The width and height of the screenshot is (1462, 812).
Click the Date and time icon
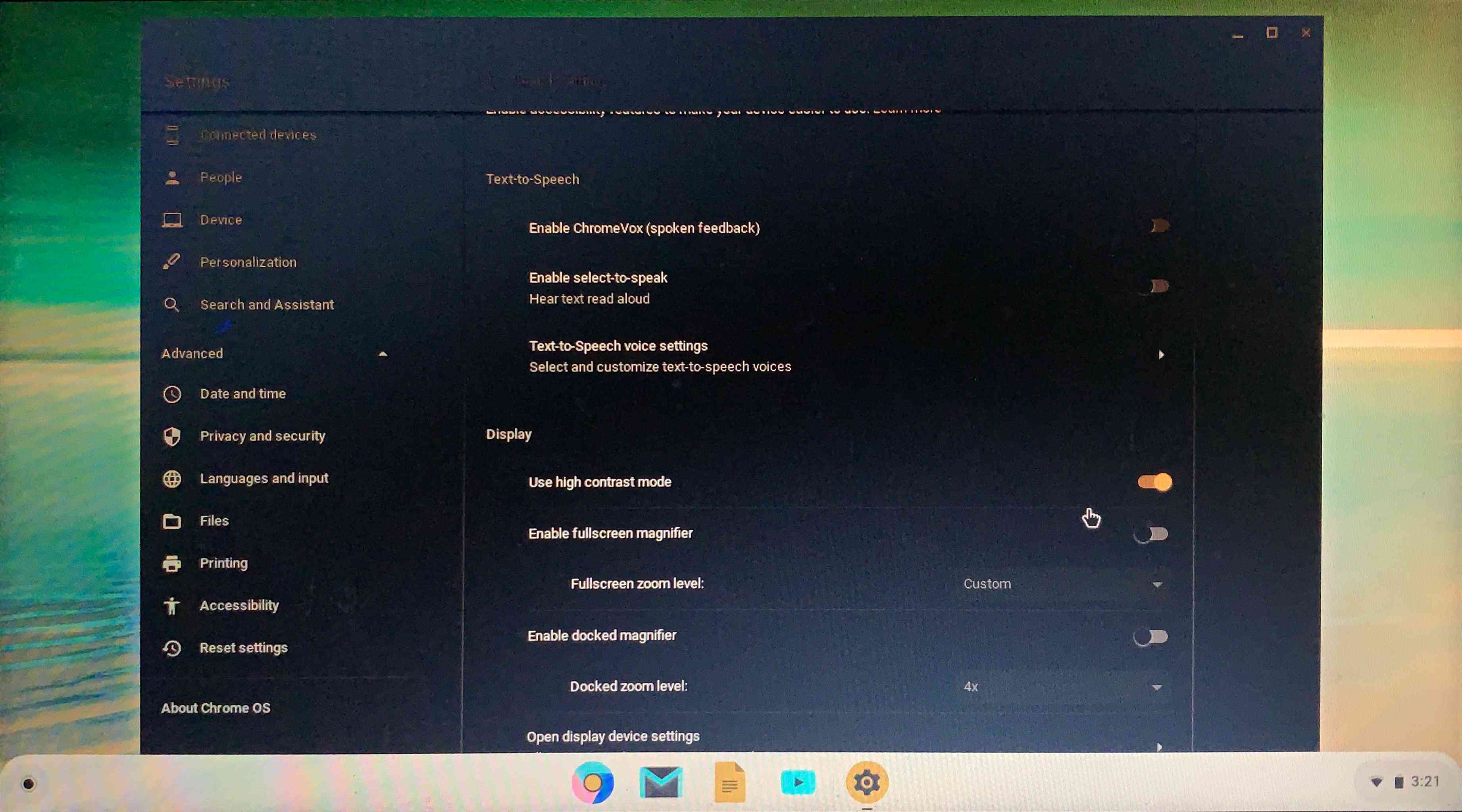pos(171,393)
